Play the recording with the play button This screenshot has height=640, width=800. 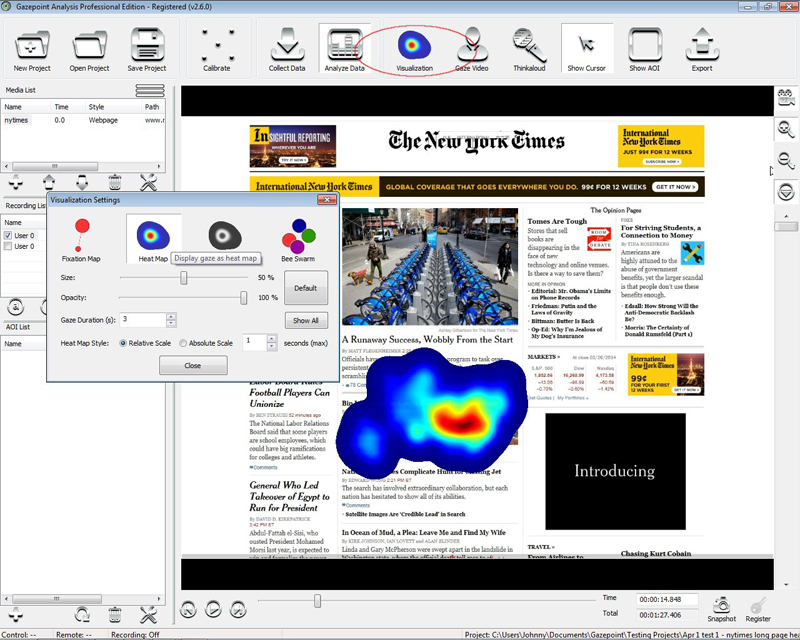(x=213, y=609)
